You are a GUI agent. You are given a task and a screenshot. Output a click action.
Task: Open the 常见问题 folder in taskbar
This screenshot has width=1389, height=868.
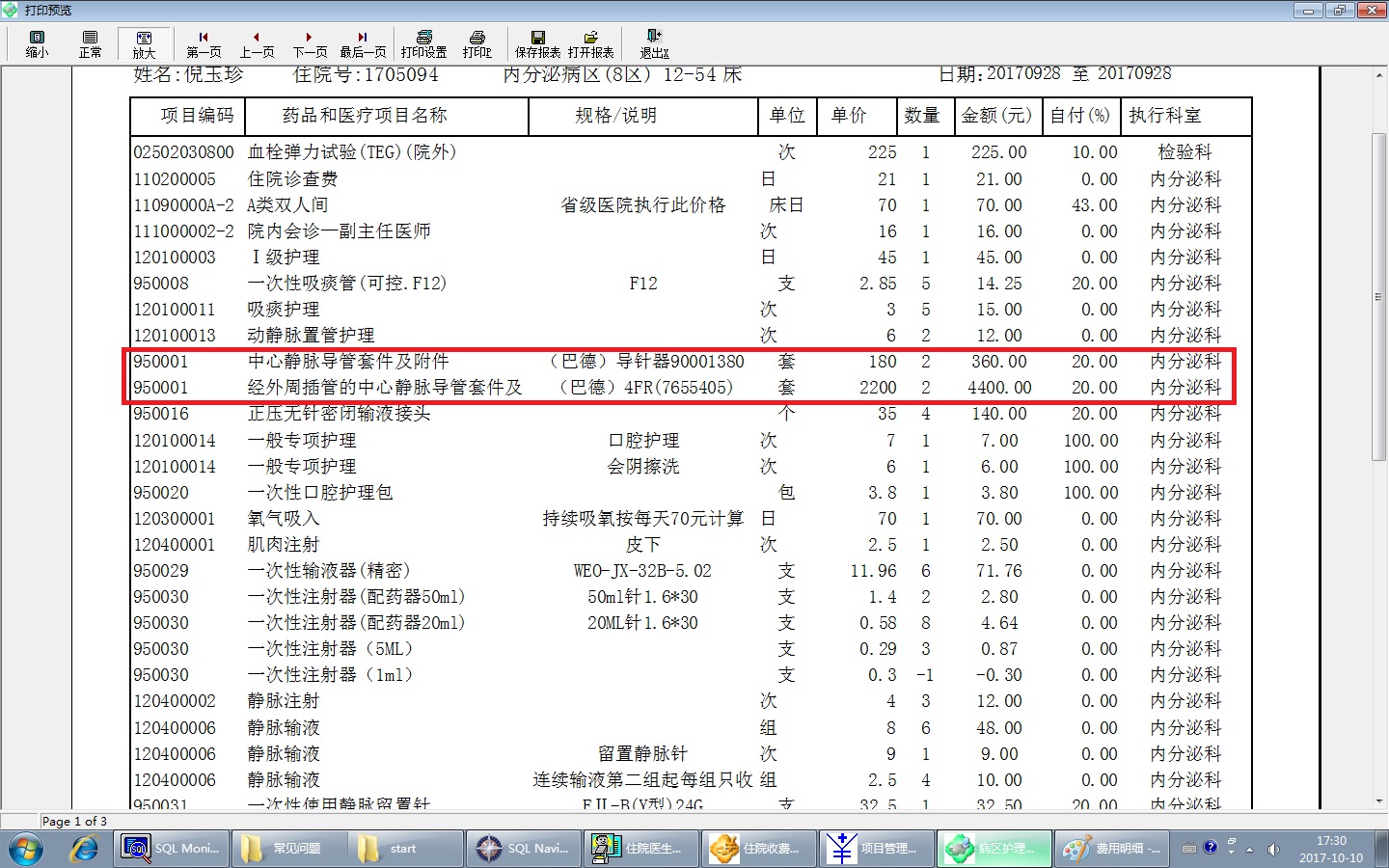tap(290, 849)
